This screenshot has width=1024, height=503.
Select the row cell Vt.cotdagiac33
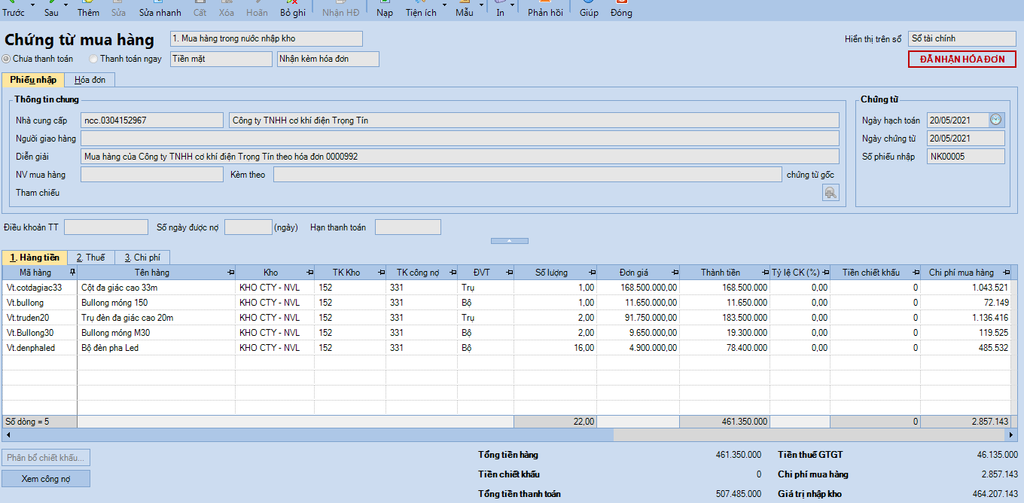40,287
